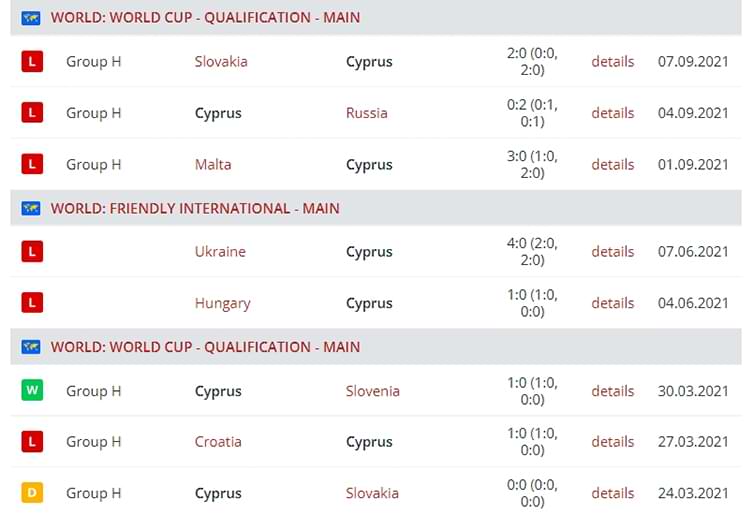The width and height of the screenshot is (753, 515).
Task: Open details for Slovakia vs Cyprus 07.09.2021
Action: (613, 61)
